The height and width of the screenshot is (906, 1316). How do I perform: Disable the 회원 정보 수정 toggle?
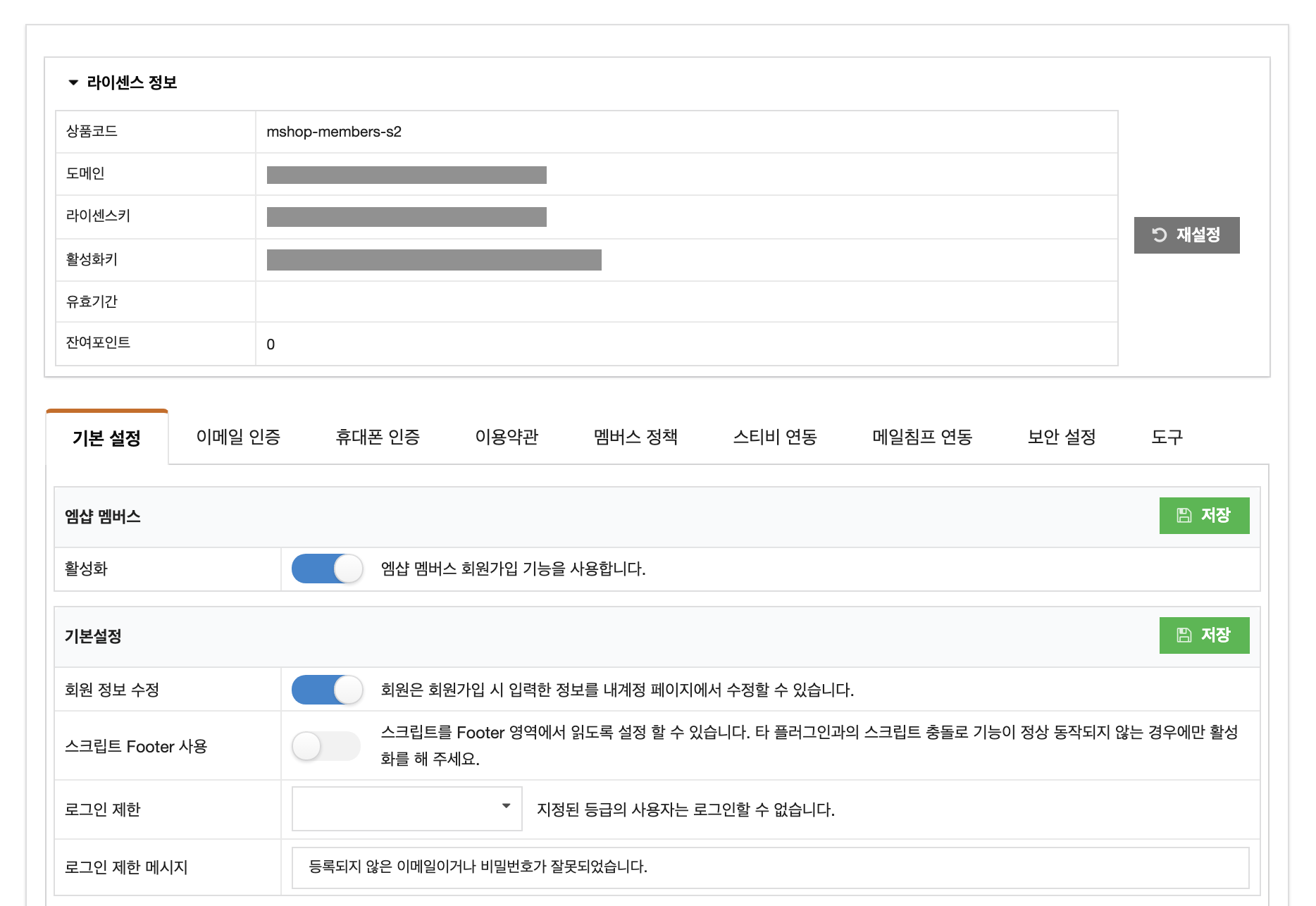328,690
